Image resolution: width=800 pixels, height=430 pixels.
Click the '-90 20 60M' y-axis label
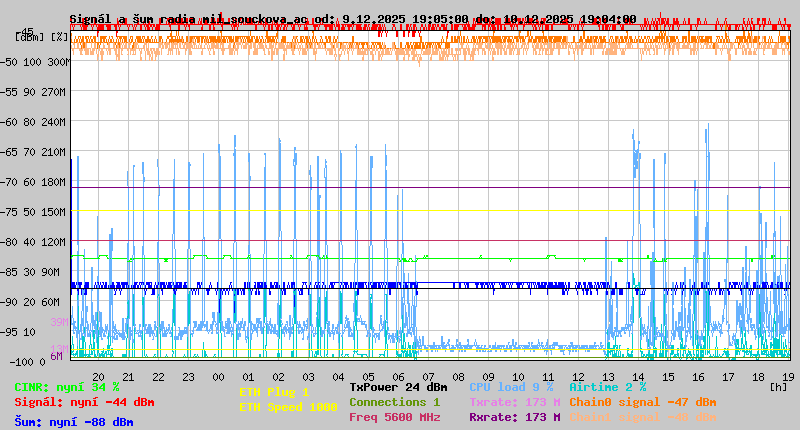30,302
